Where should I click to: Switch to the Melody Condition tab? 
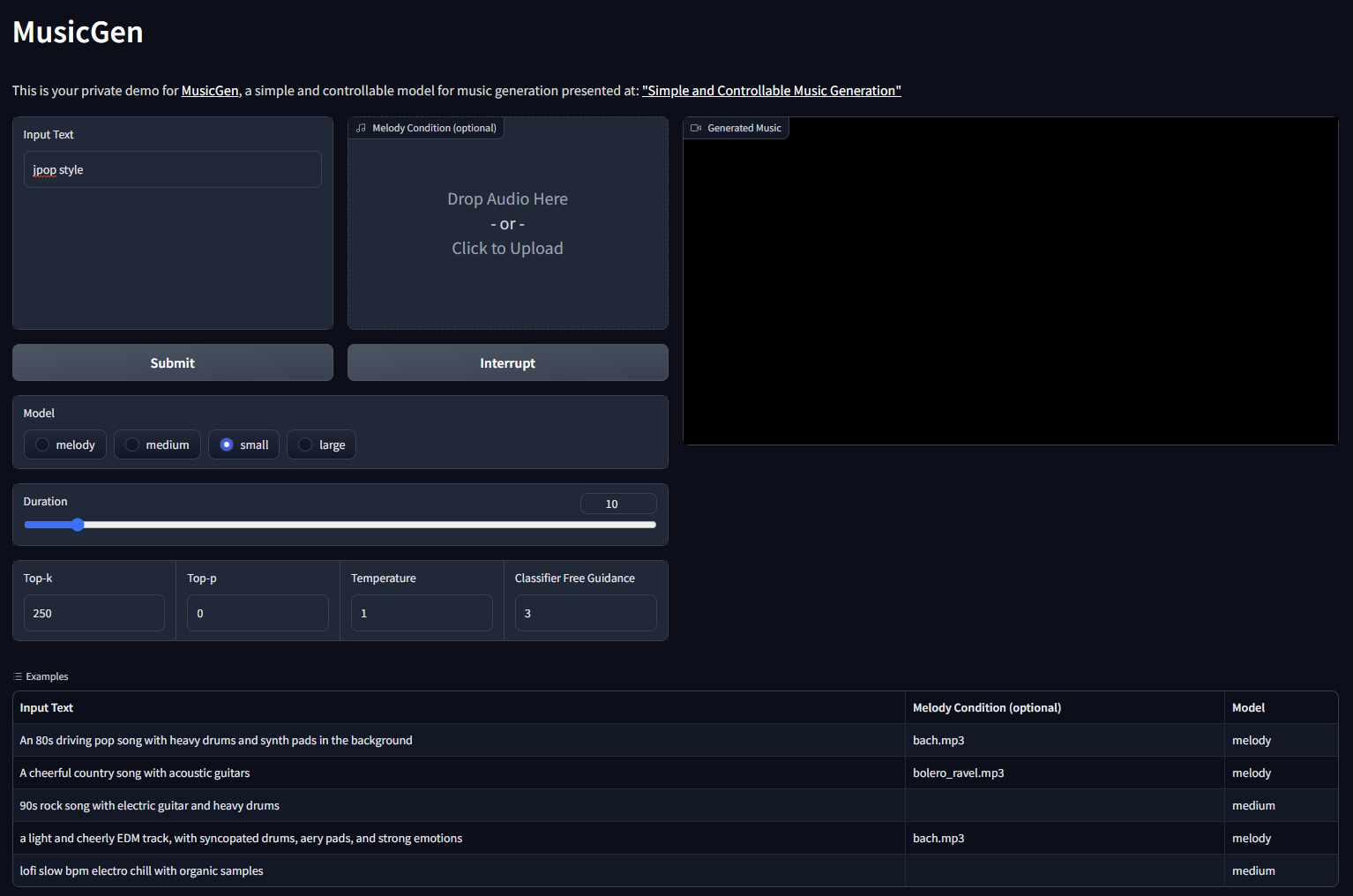(426, 128)
